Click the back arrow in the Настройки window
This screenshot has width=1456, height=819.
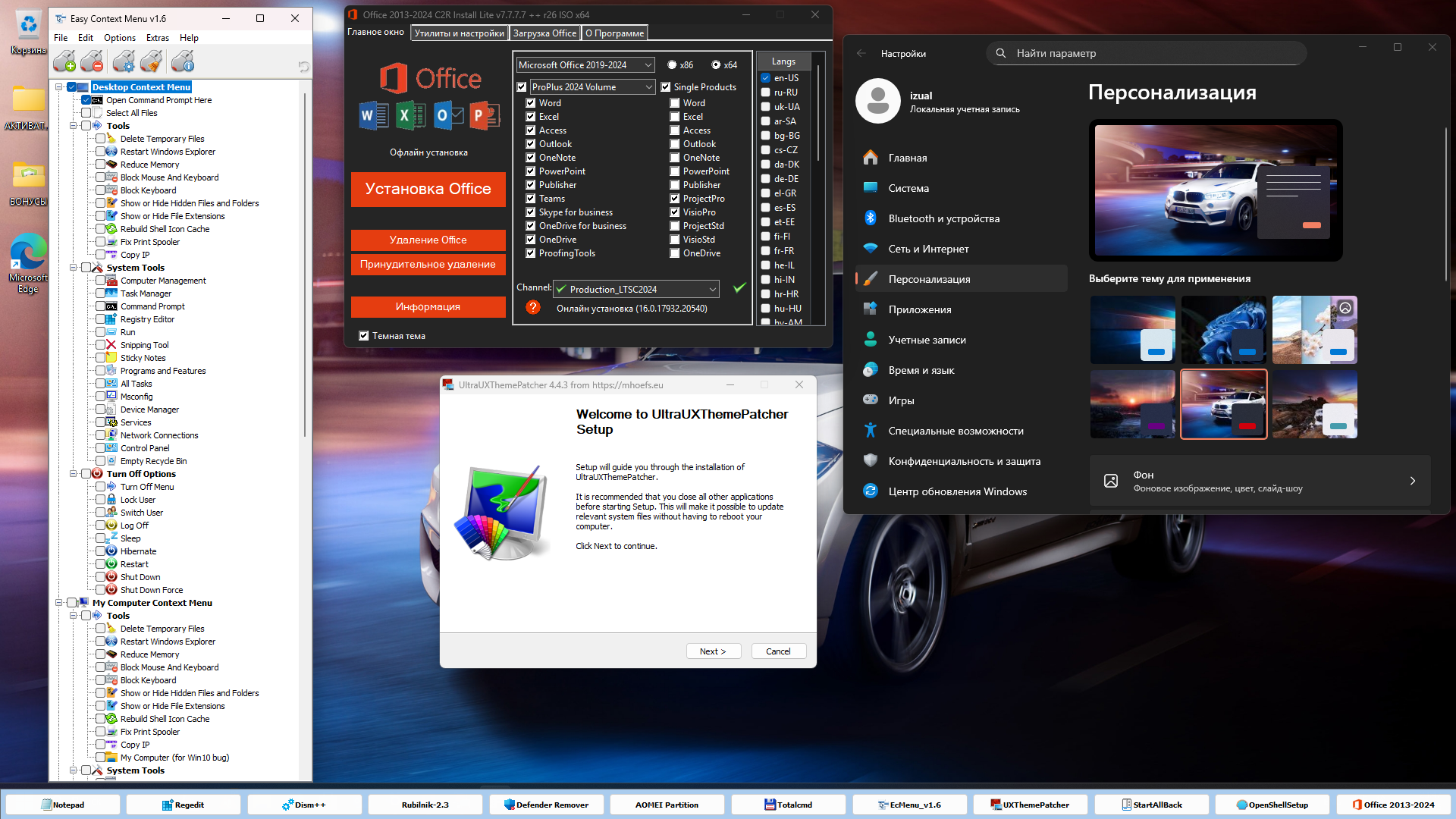click(861, 53)
